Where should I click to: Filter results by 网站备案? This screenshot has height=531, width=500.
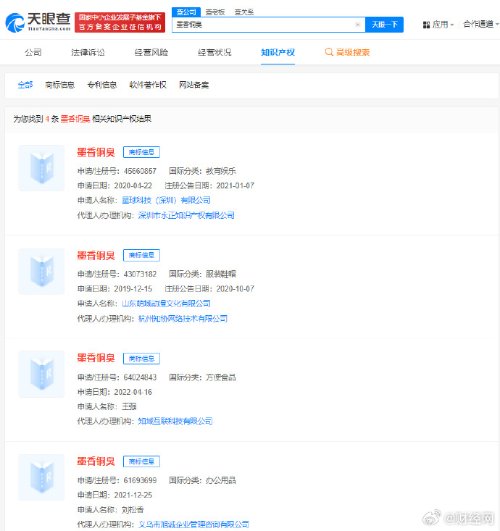(x=194, y=85)
